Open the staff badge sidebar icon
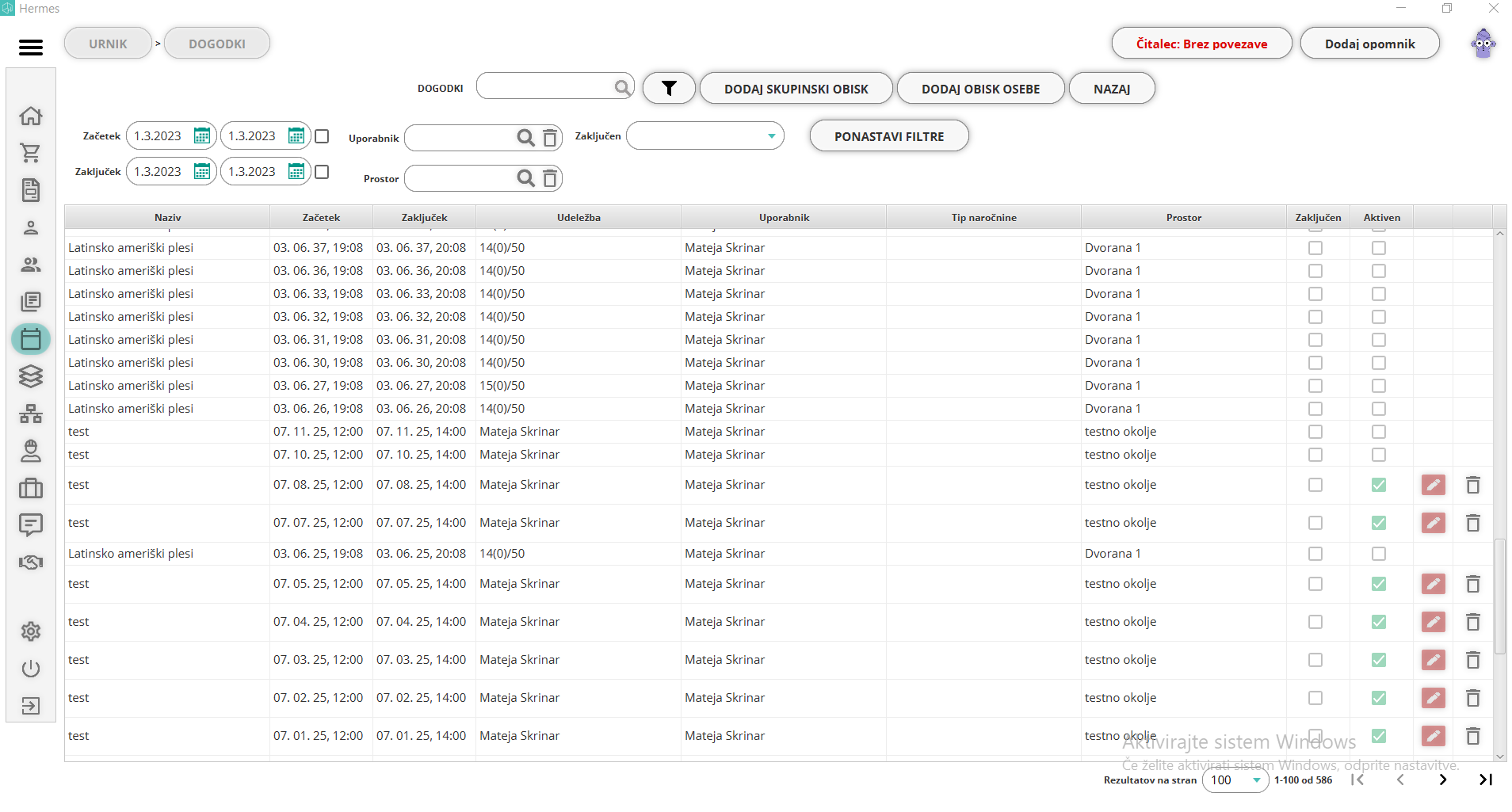1512x812 pixels. [31, 451]
